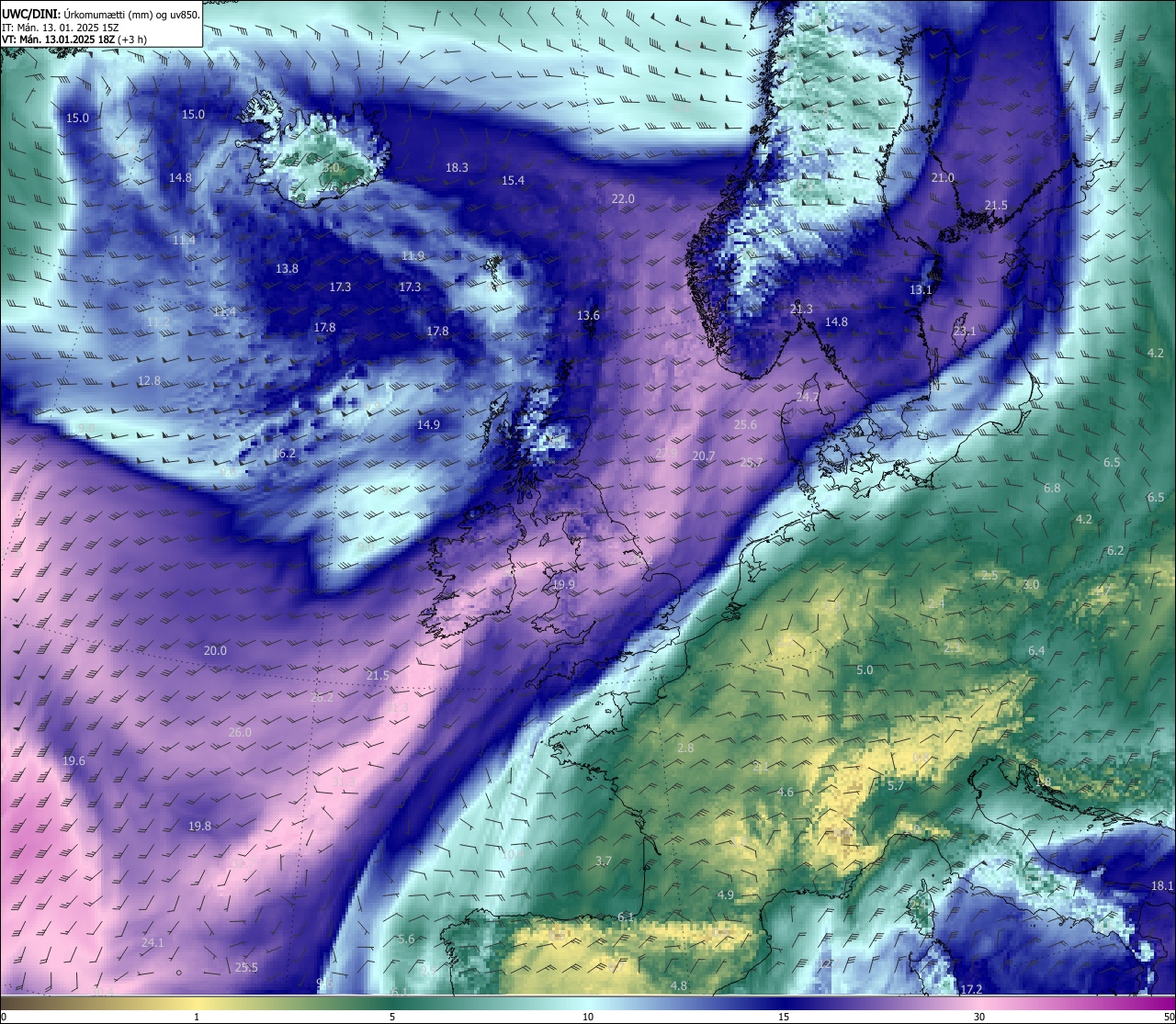Click the 6.4 value on the map's east side
This screenshot has width=1176, height=1024.
[x=1036, y=650]
